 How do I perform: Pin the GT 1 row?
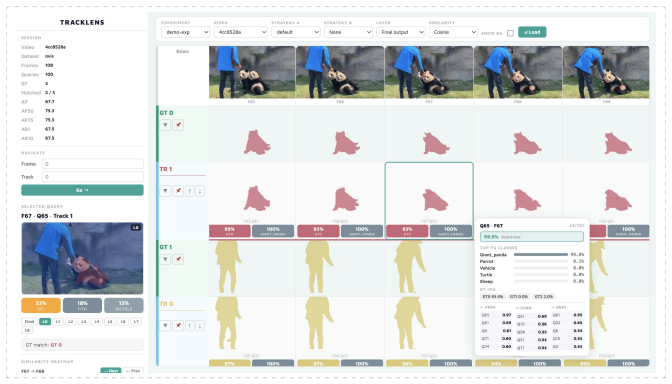[x=178, y=259]
